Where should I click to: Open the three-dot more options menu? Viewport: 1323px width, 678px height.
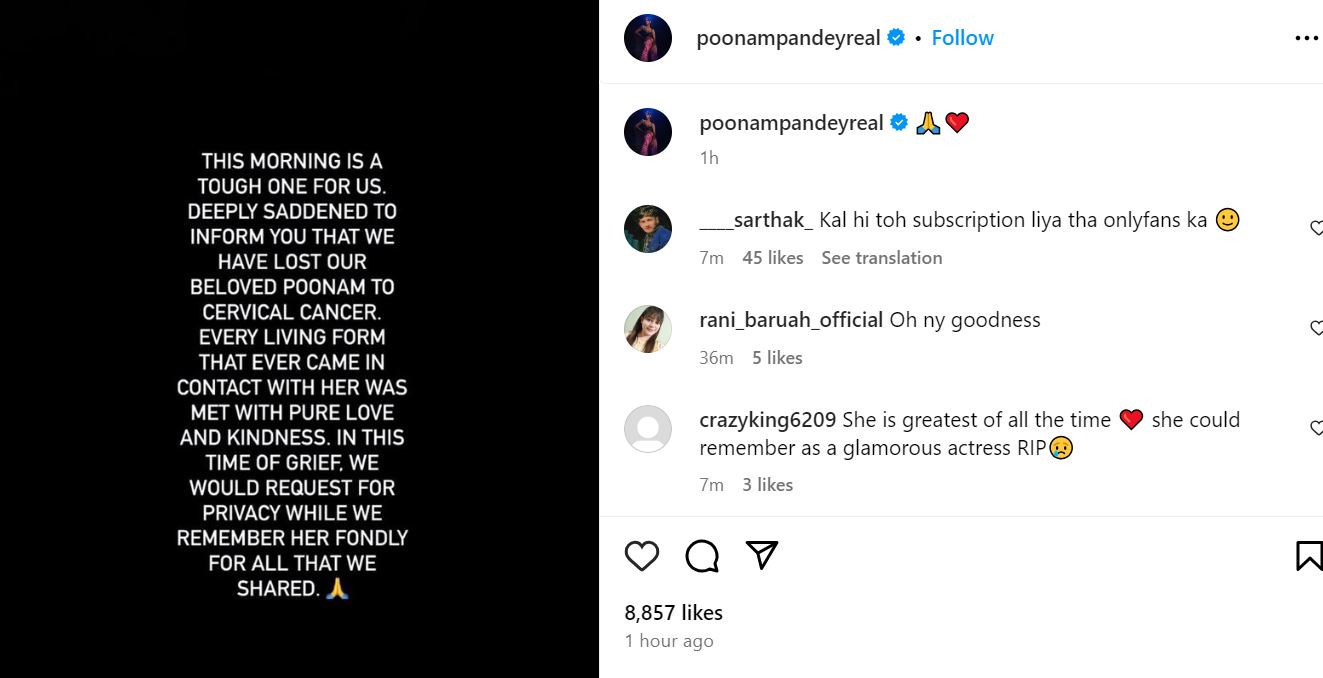[1306, 38]
